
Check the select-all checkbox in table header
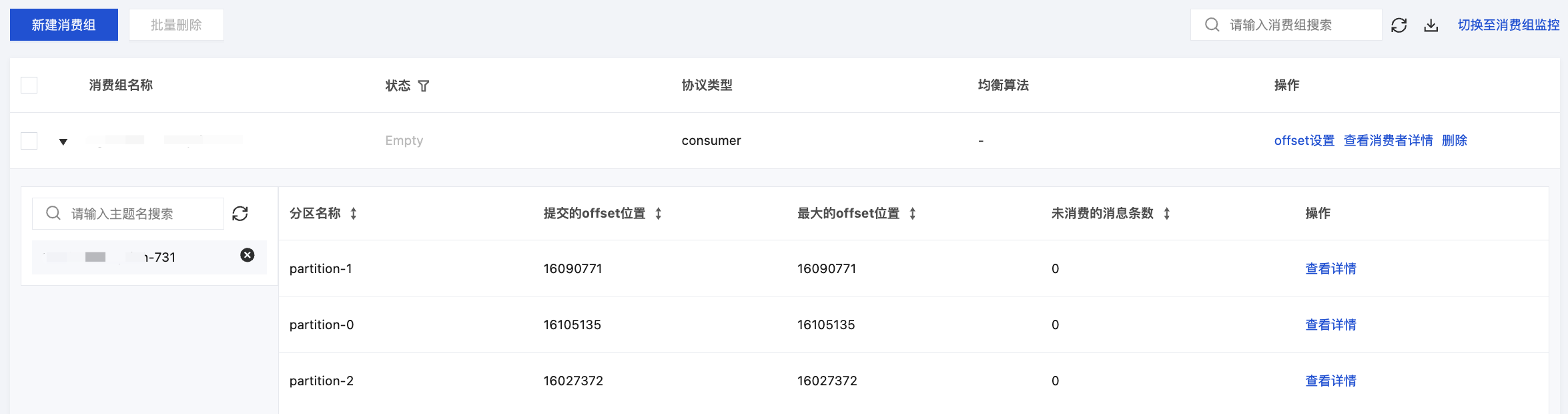click(29, 85)
